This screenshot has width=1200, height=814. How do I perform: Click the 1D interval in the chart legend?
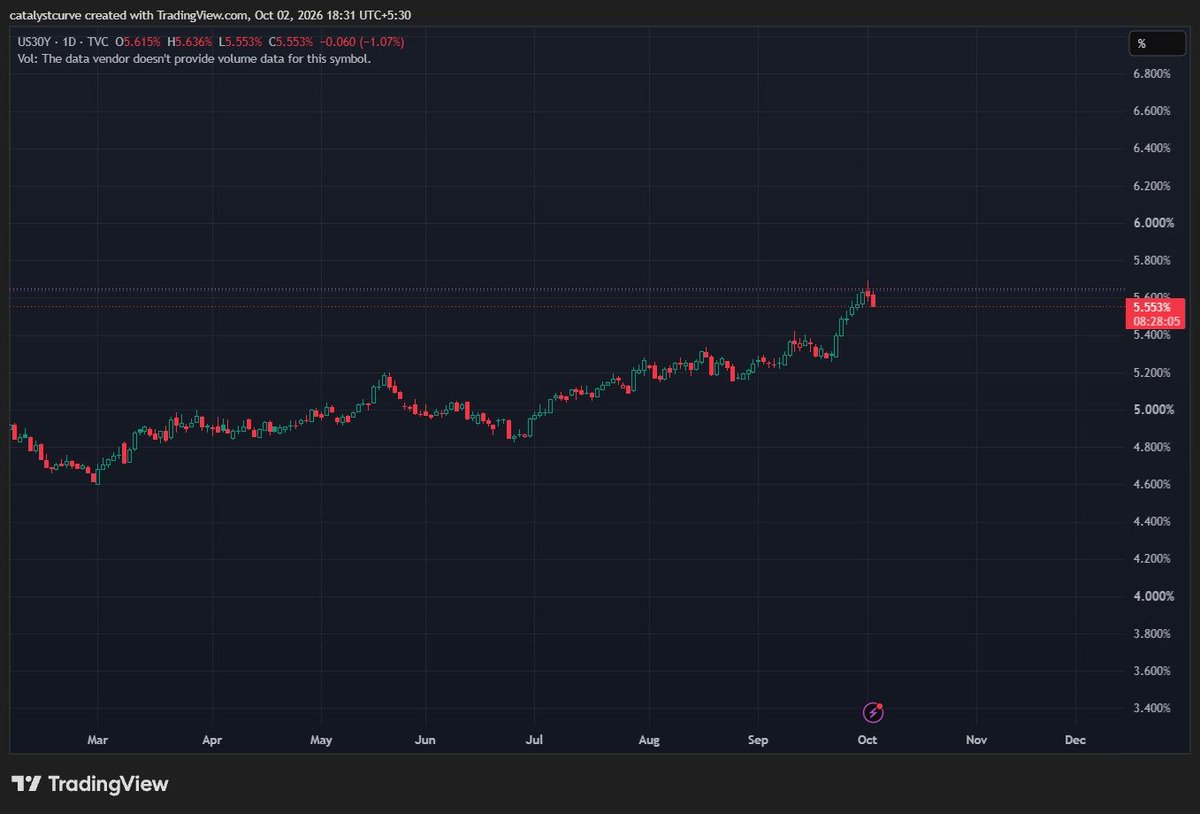(x=70, y=42)
